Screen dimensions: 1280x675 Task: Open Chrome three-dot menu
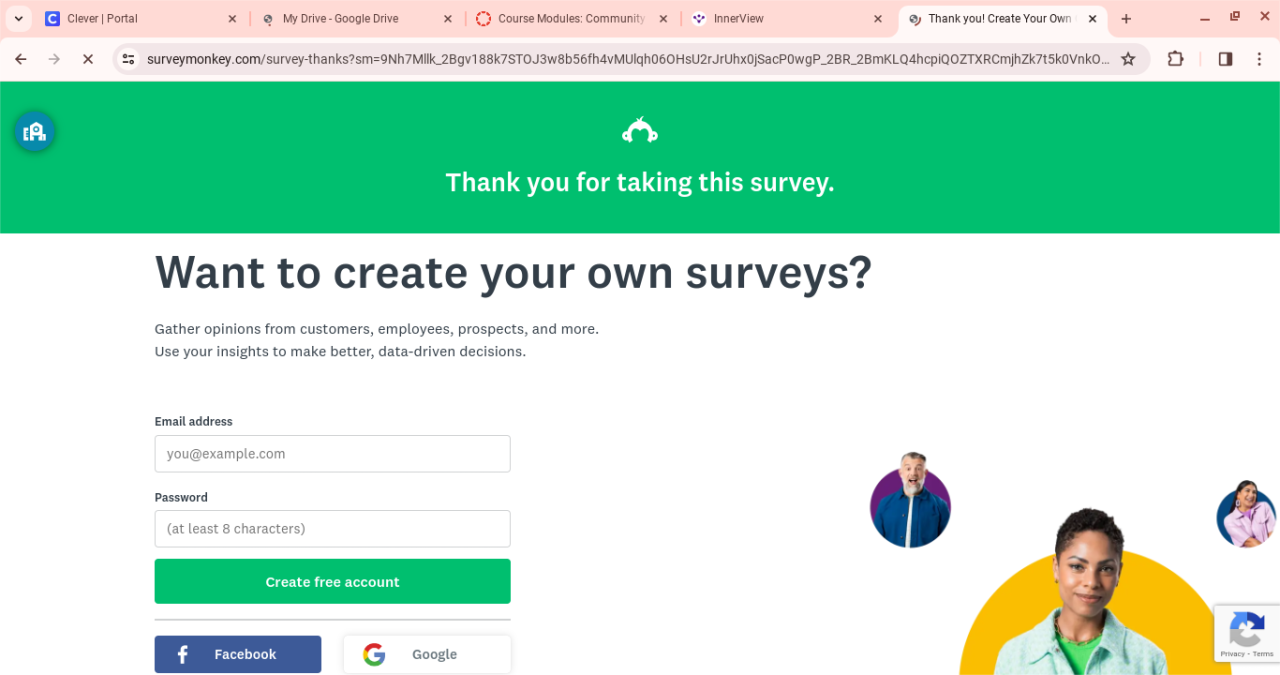tap(1259, 59)
